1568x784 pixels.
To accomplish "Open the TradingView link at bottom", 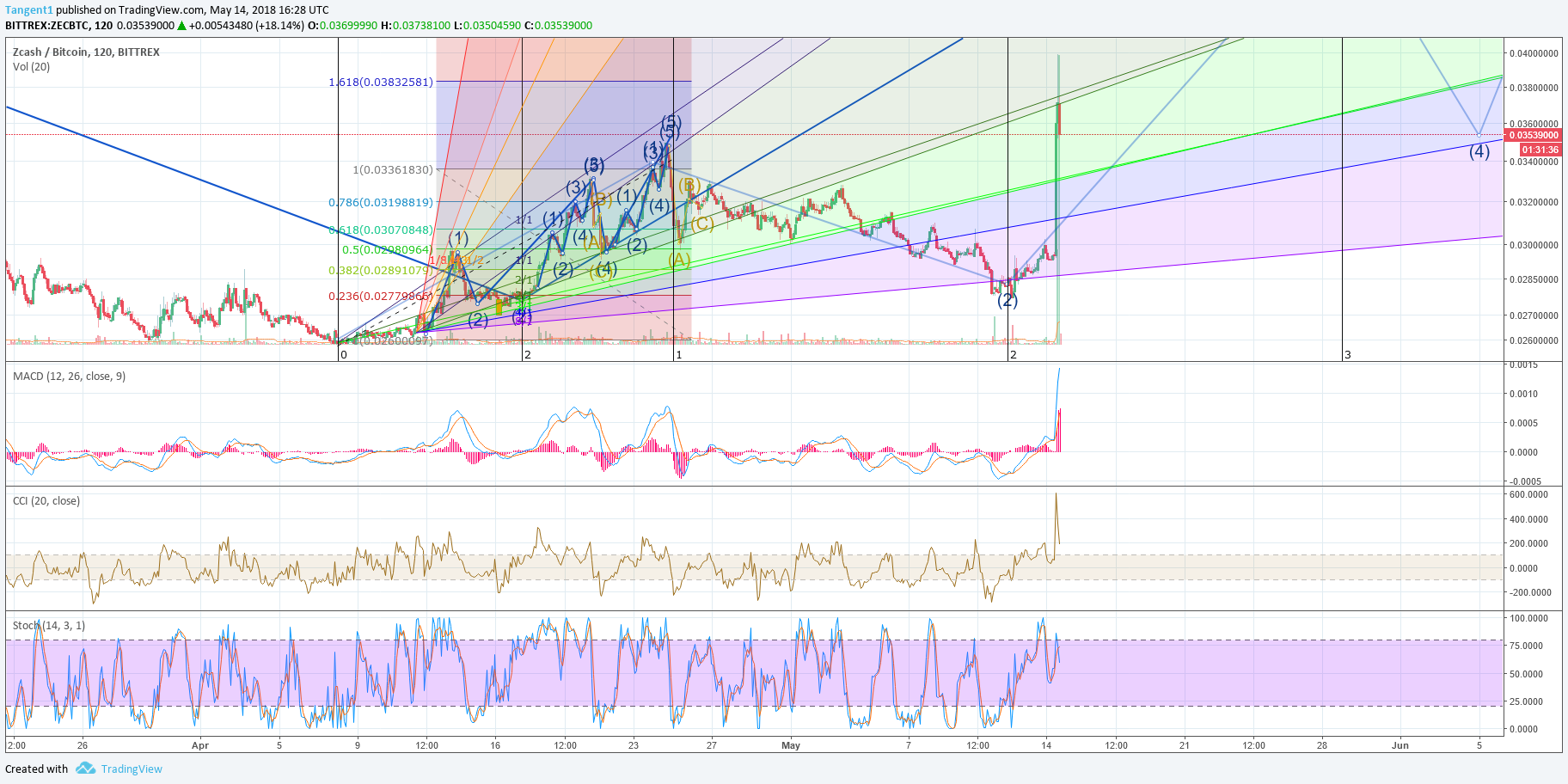I will click(x=132, y=769).
